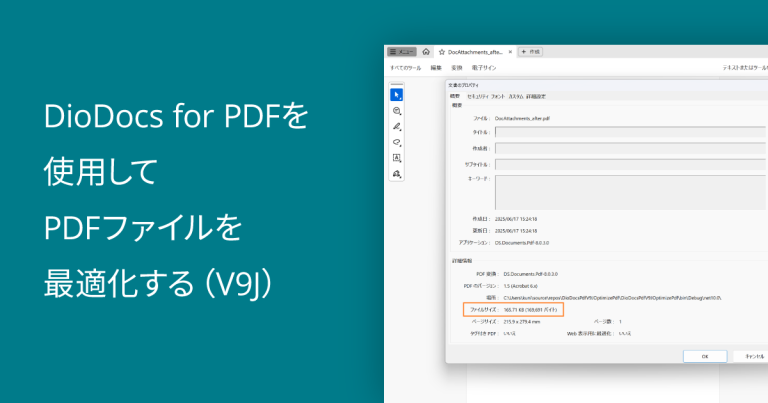Click the 更新日 date value

tap(516, 231)
